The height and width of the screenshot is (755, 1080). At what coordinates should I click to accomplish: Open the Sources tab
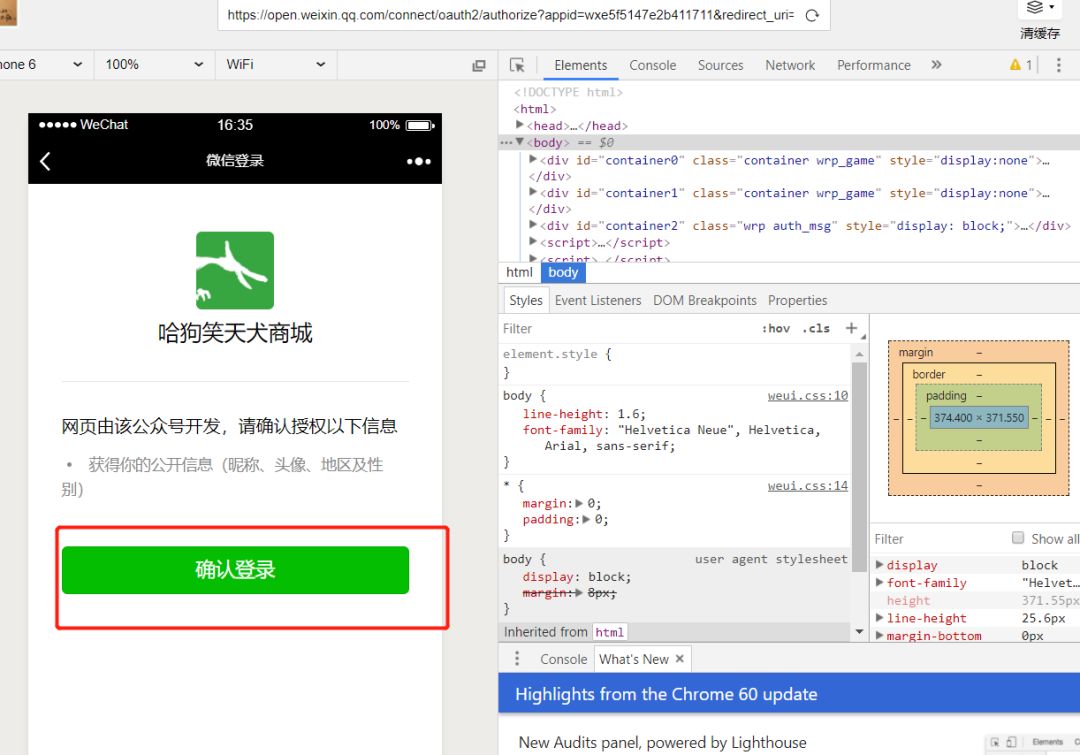[720, 65]
